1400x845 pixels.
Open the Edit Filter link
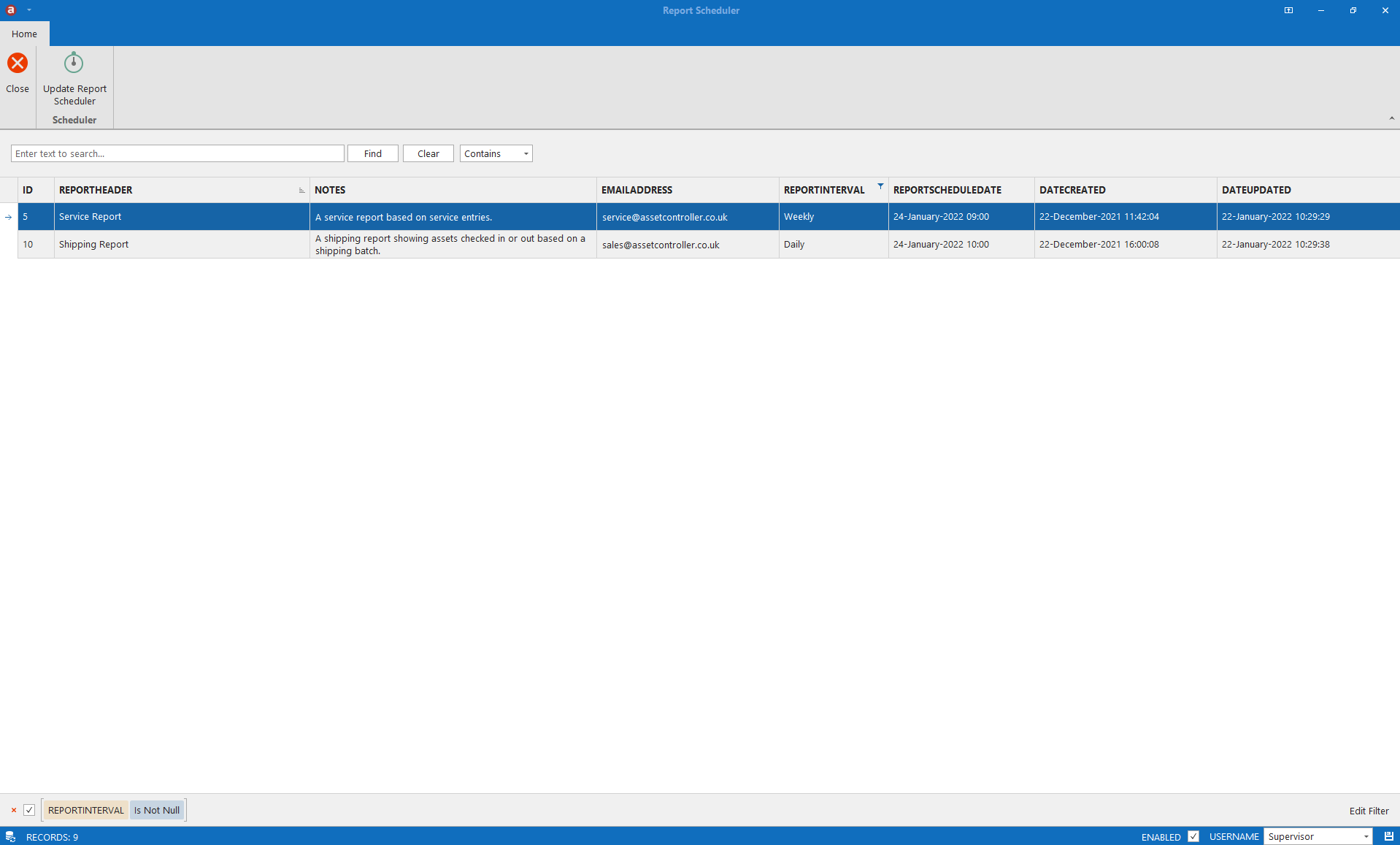(x=1369, y=811)
